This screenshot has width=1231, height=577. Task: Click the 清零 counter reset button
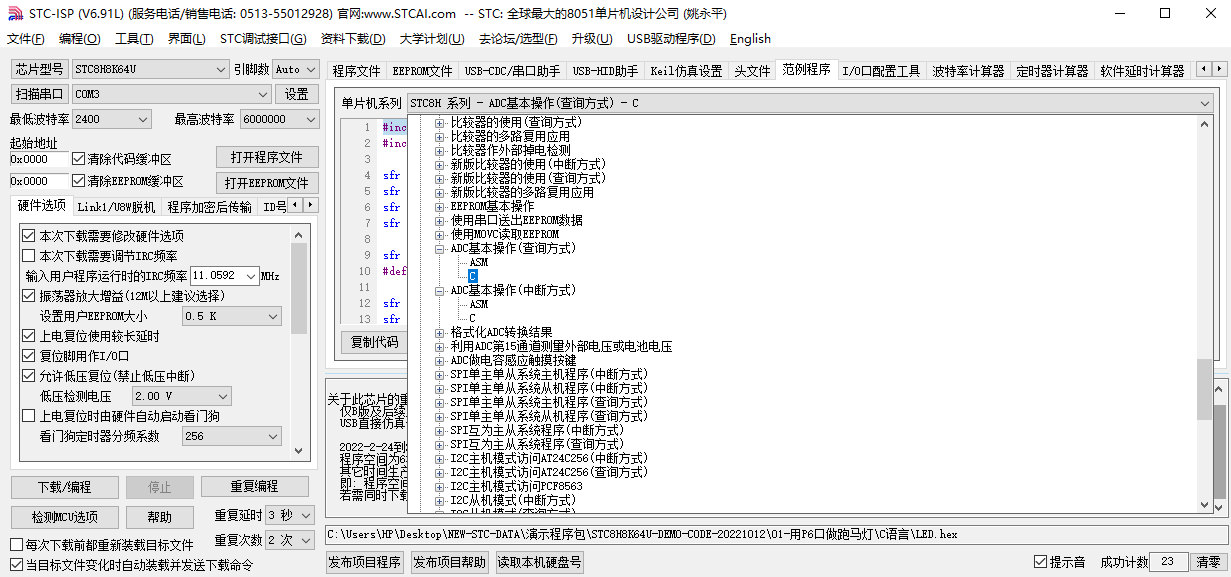click(x=1208, y=562)
